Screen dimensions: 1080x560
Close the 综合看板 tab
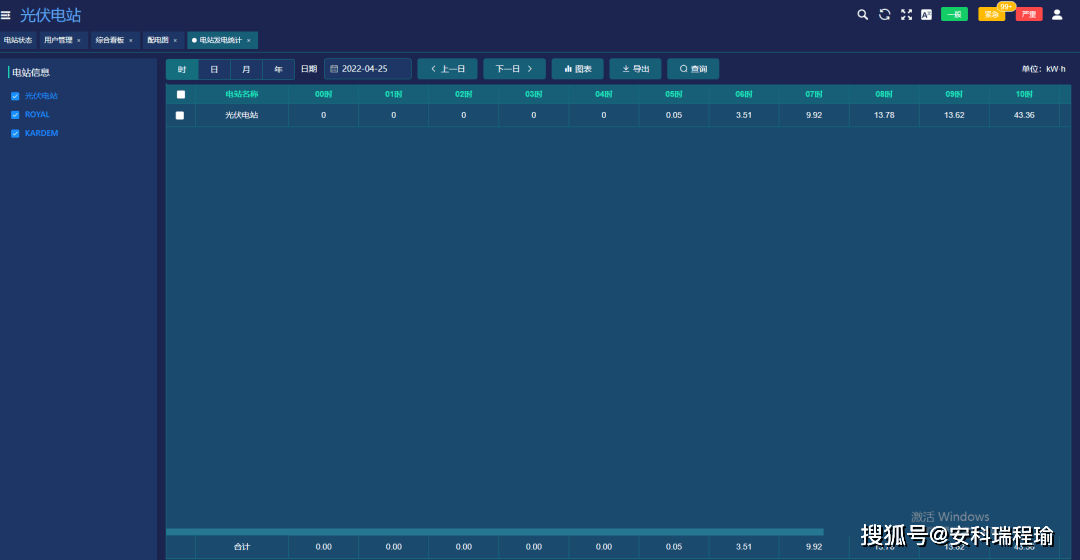[x=131, y=41]
